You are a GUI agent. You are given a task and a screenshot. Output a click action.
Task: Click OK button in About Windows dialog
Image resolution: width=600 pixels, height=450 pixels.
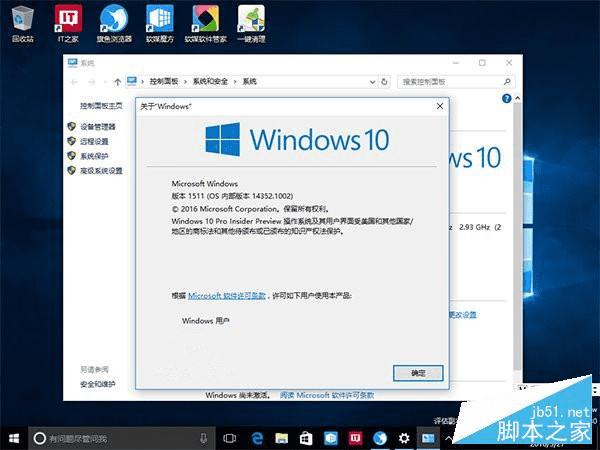(418, 373)
